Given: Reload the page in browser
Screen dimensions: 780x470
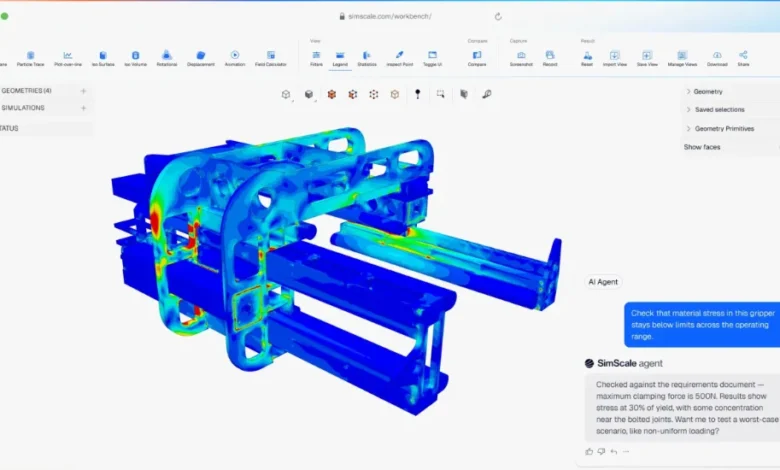Looking at the screenshot, I should (498, 16).
